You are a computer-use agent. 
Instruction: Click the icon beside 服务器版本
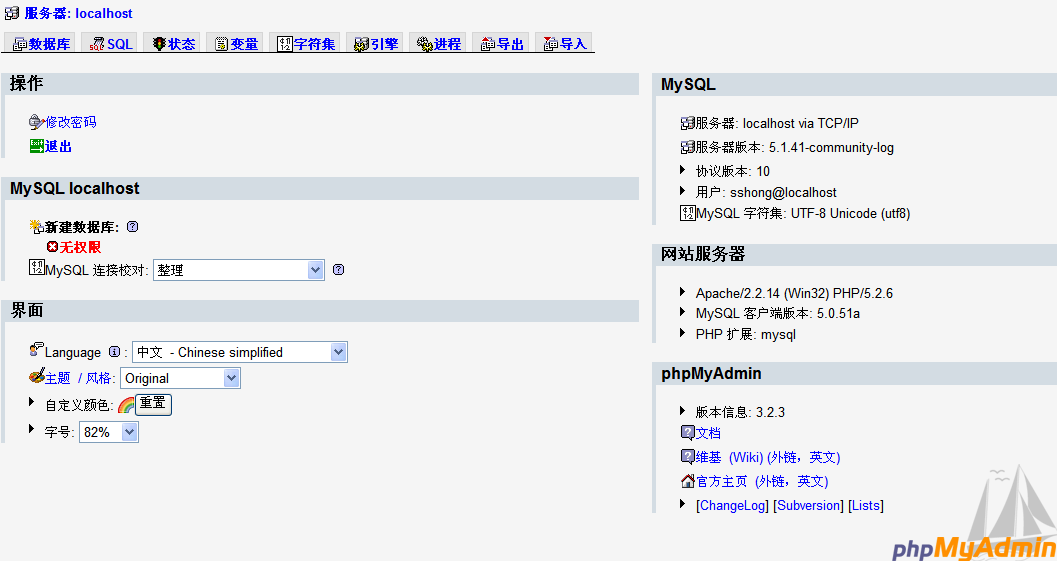pos(688,147)
